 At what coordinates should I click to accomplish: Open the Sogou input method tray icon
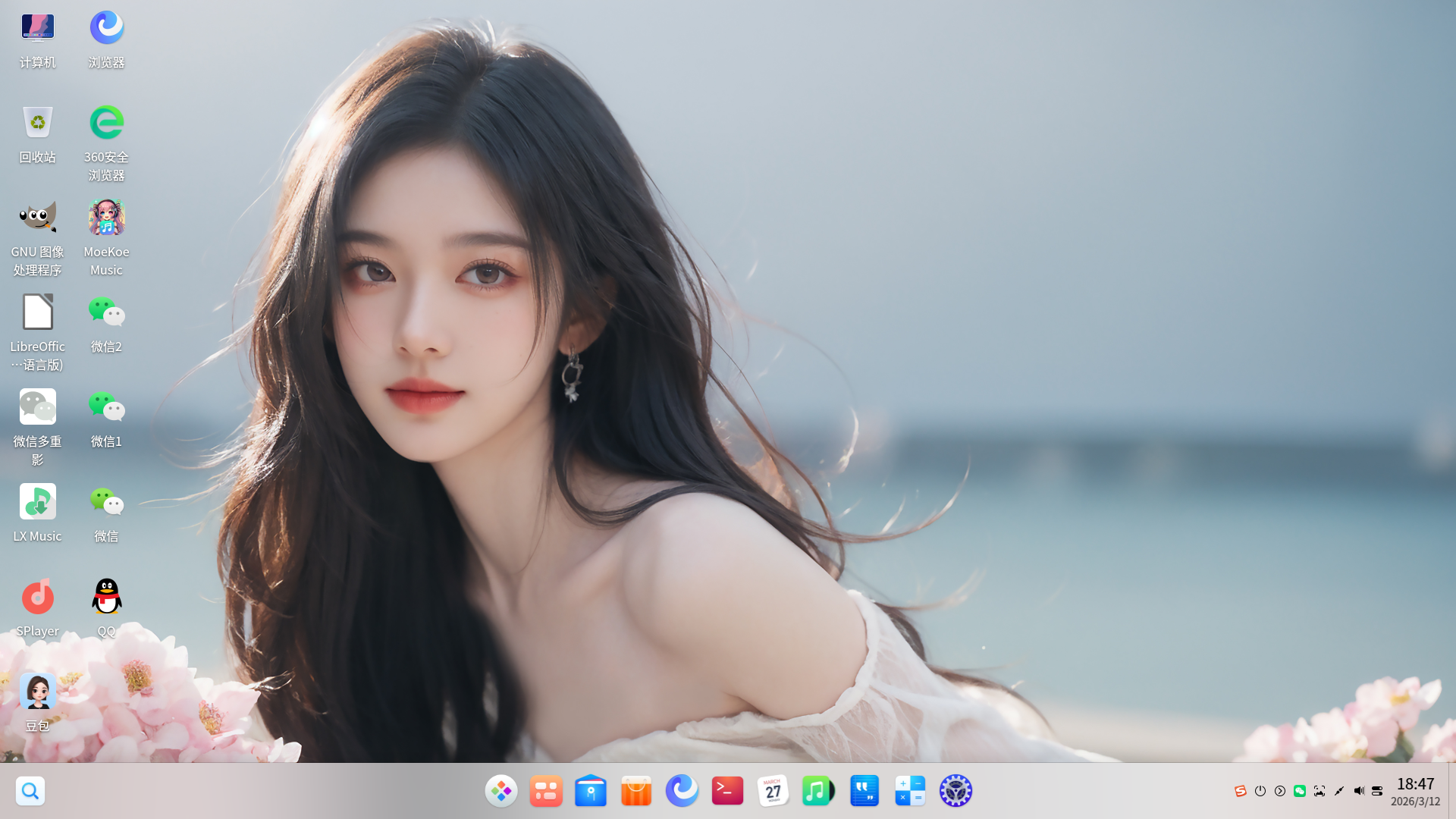1241,791
